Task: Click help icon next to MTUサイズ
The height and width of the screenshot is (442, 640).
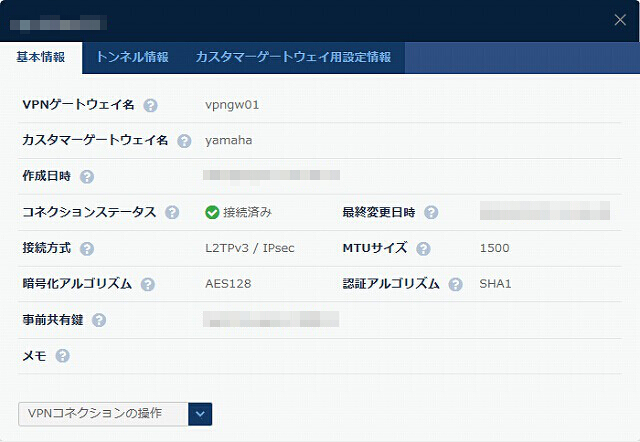Action: pos(423,249)
